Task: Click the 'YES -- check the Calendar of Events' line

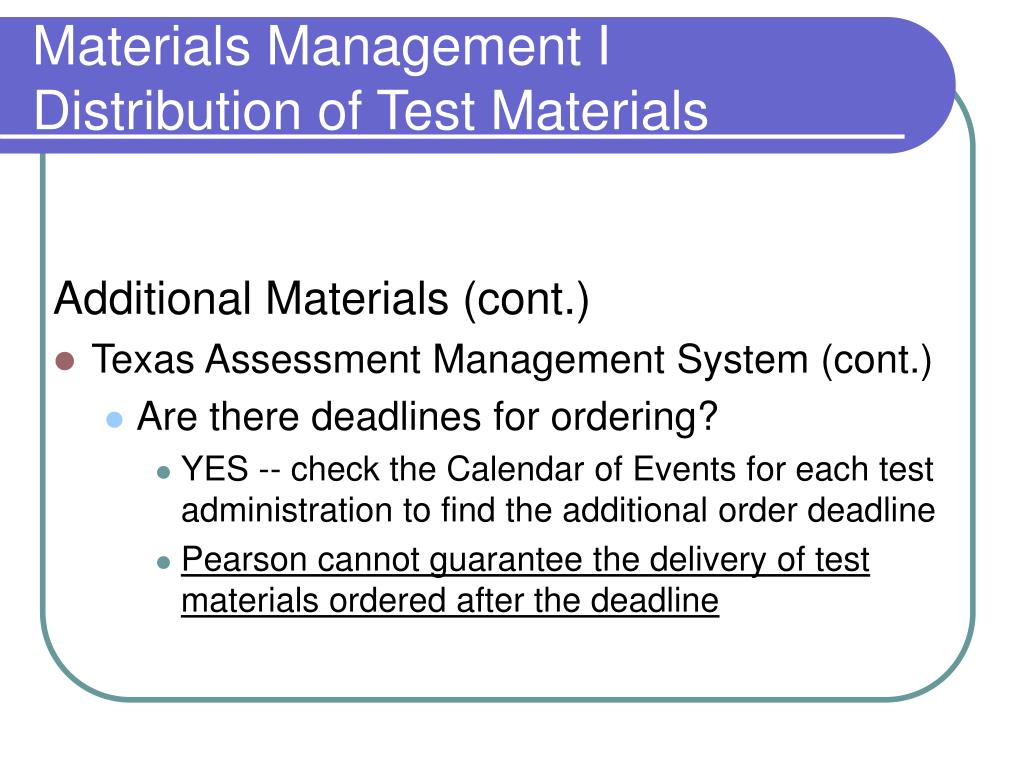Action: click(558, 469)
